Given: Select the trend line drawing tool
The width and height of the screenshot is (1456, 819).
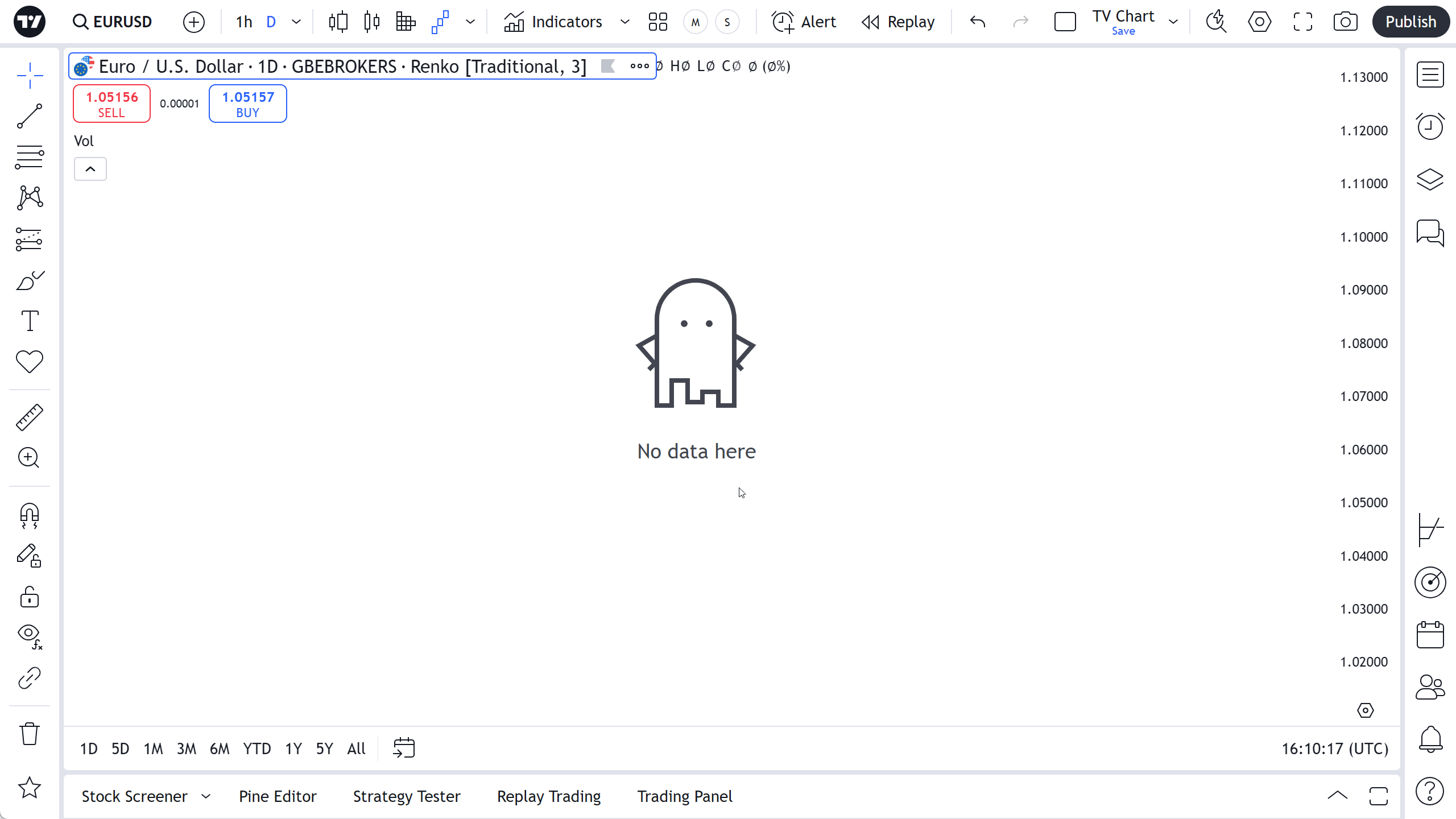Looking at the screenshot, I should click(x=30, y=116).
